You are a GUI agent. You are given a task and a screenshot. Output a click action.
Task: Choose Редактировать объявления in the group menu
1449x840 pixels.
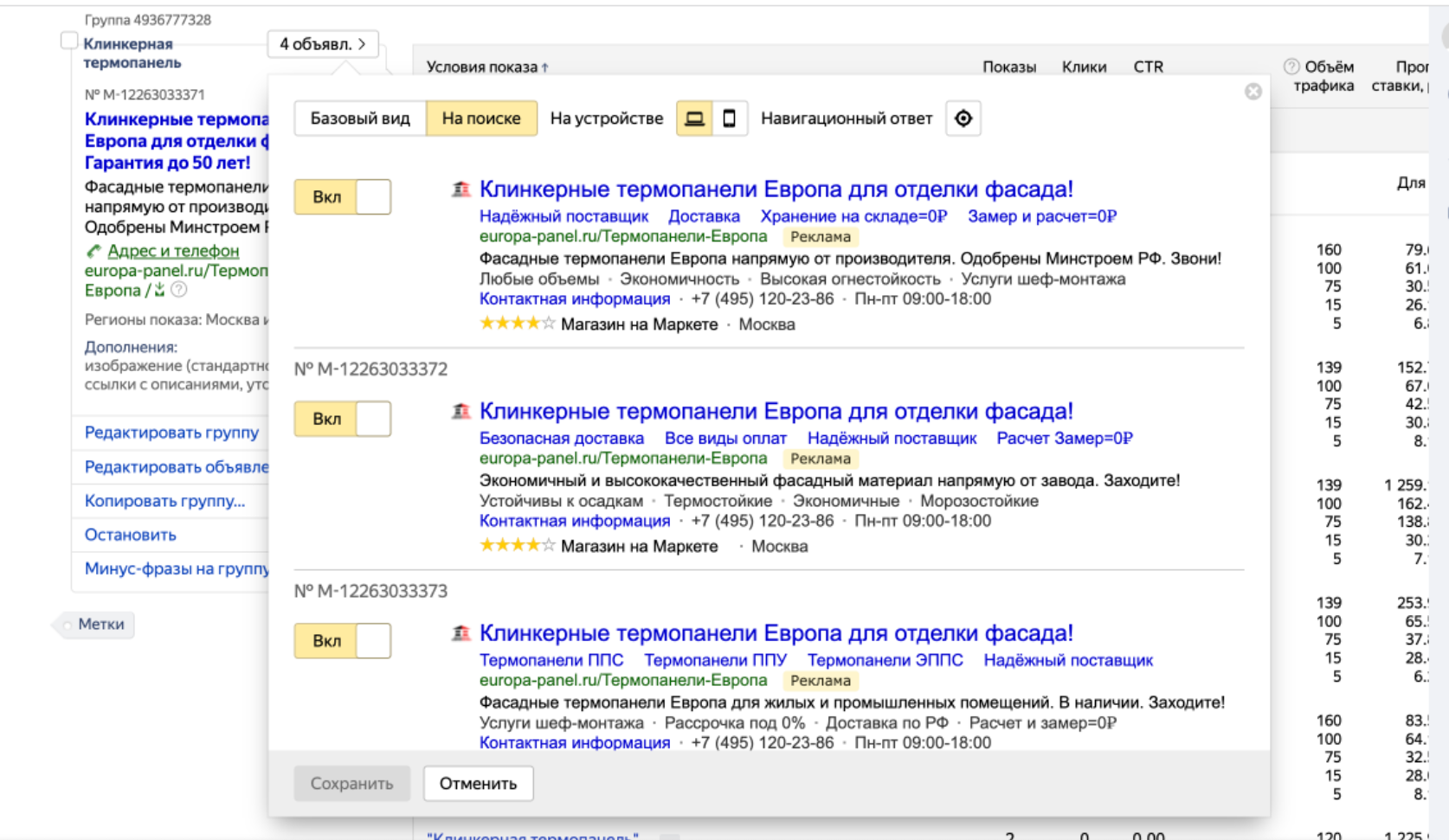pos(177,467)
